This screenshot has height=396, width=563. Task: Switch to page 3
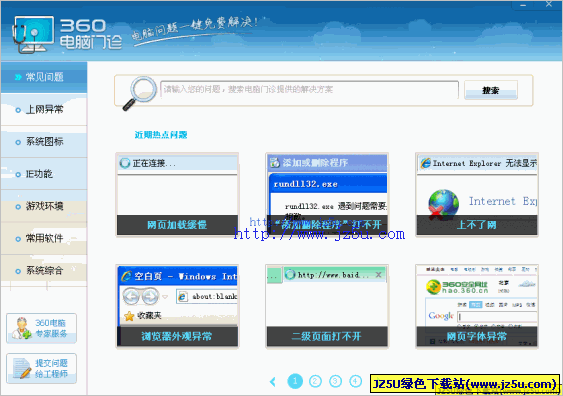tap(335, 381)
